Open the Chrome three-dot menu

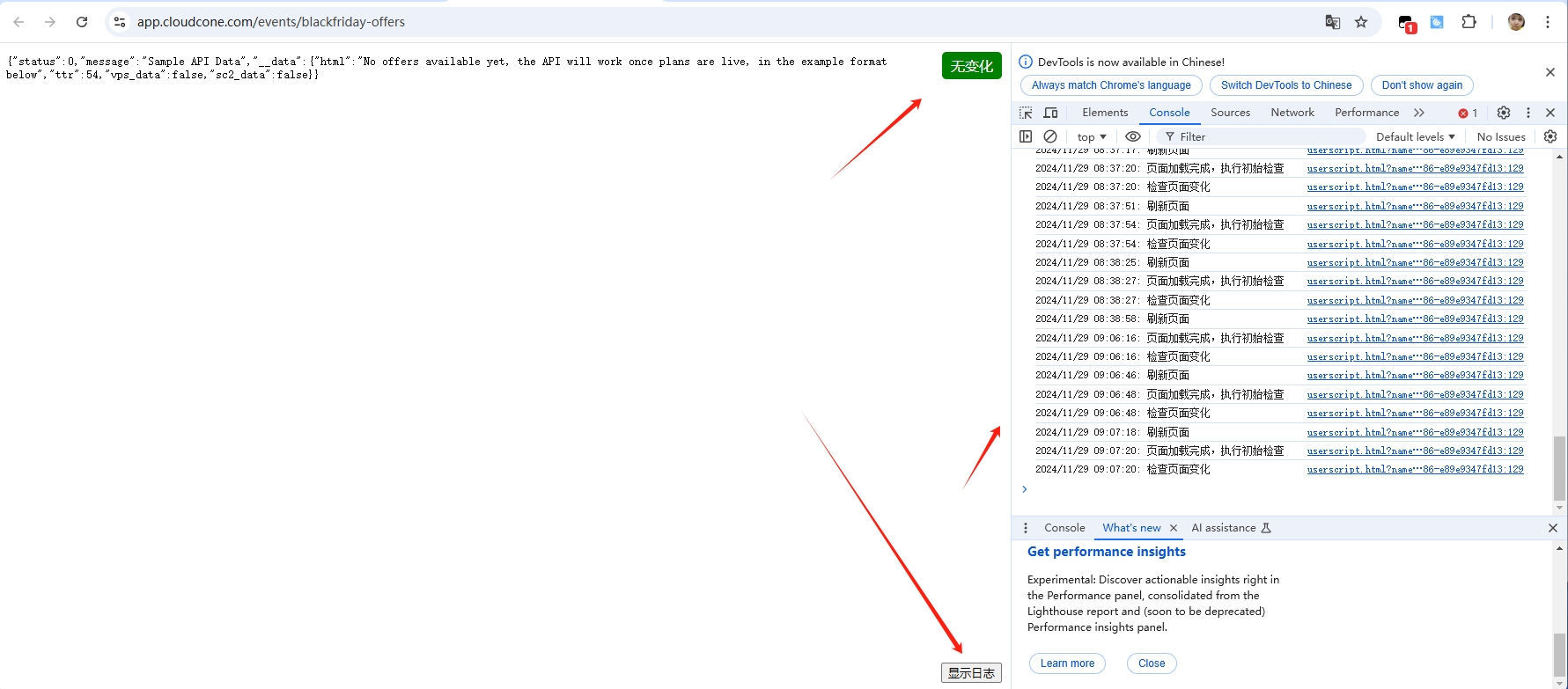pyautogui.click(x=1548, y=22)
